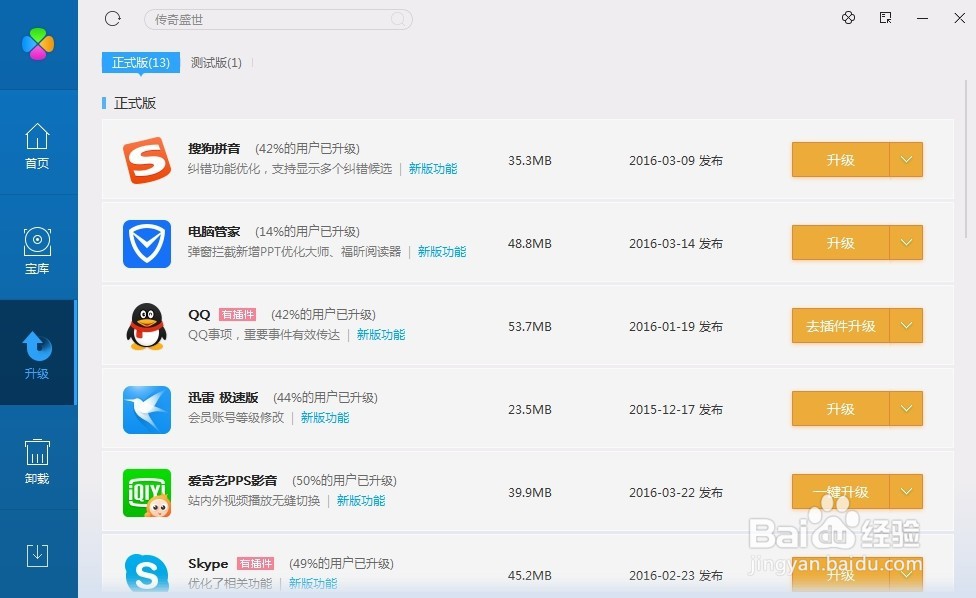
Task: Click the QQ penguin icon
Action: (x=147, y=326)
